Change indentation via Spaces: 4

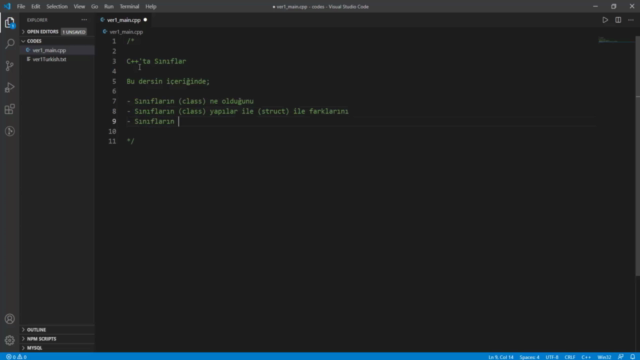tap(529, 357)
